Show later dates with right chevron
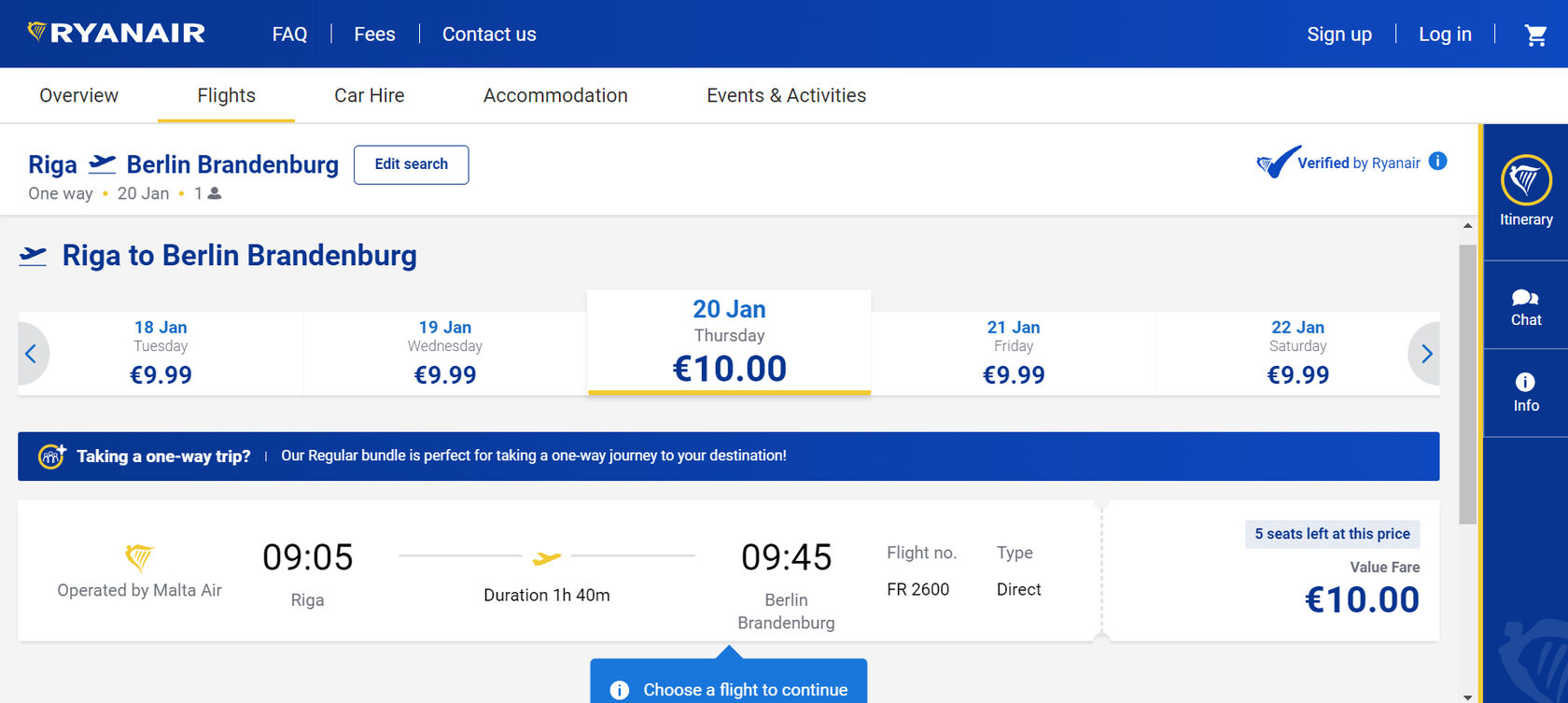 pos(1425,354)
